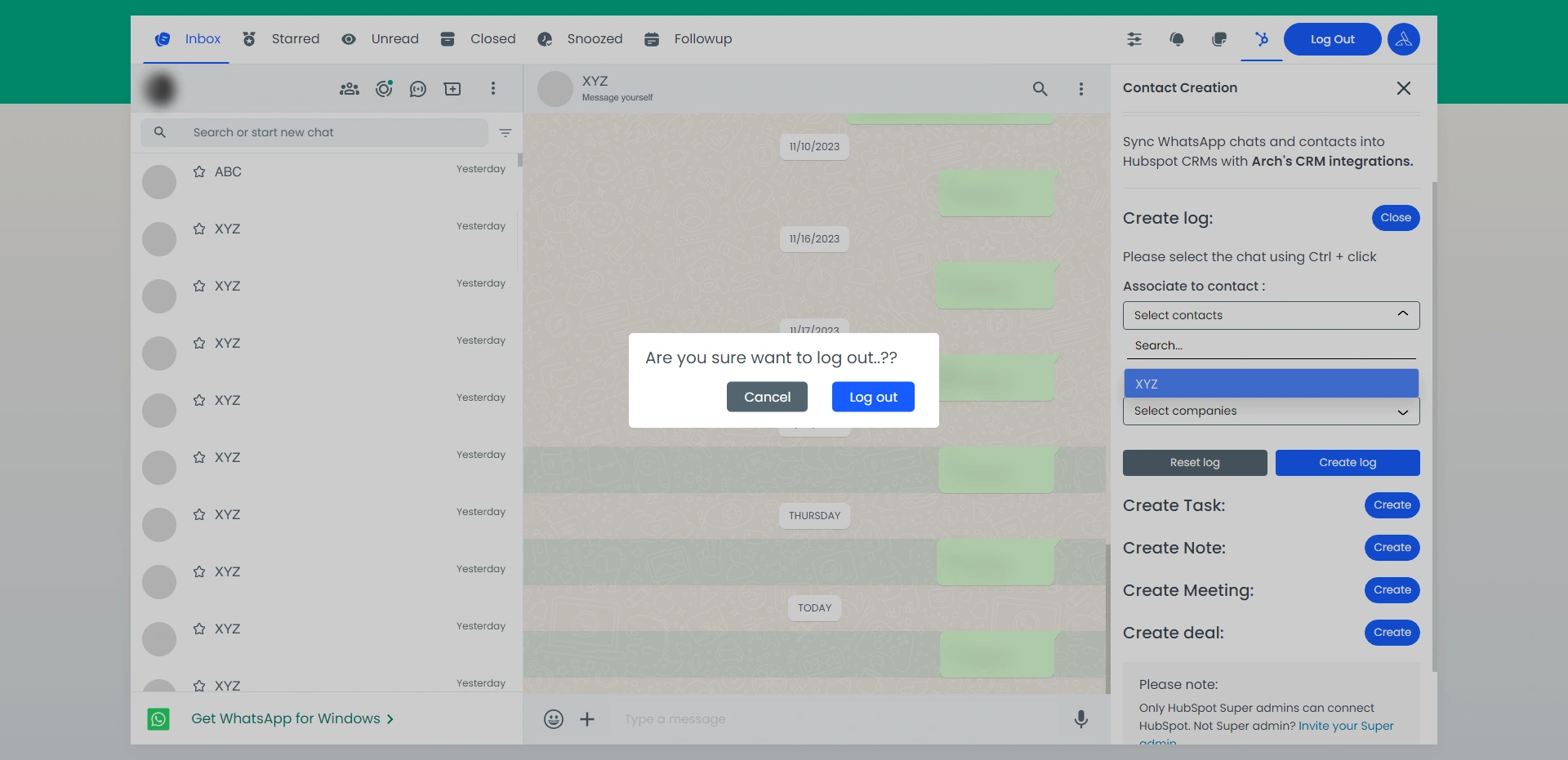Screen dimensions: 1568x760
Task: Collapse the Select contacts dropdown
Action: click(x=1402, y=315)
